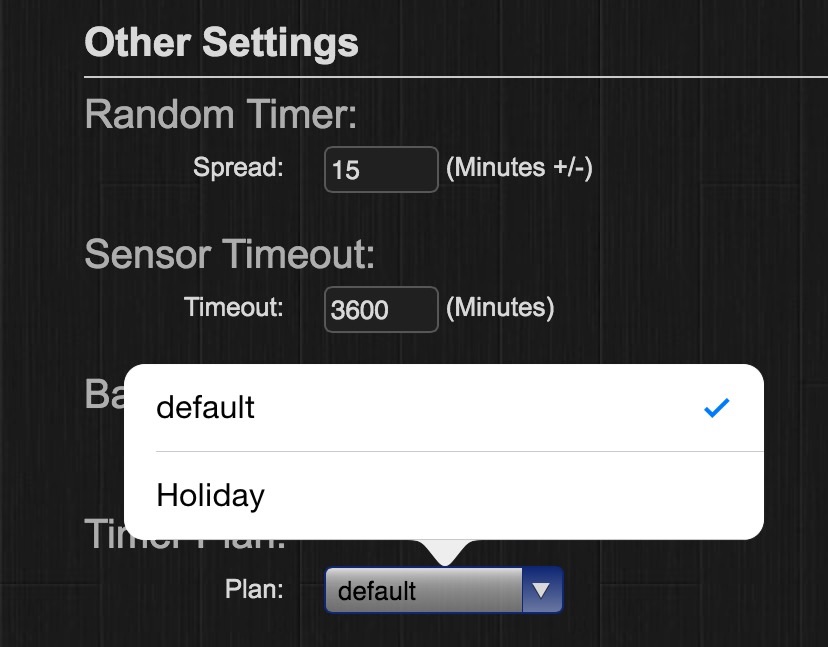Open the Plan select box showing default
This screenshot has height=647, width=828.
[x=424, y=590]
